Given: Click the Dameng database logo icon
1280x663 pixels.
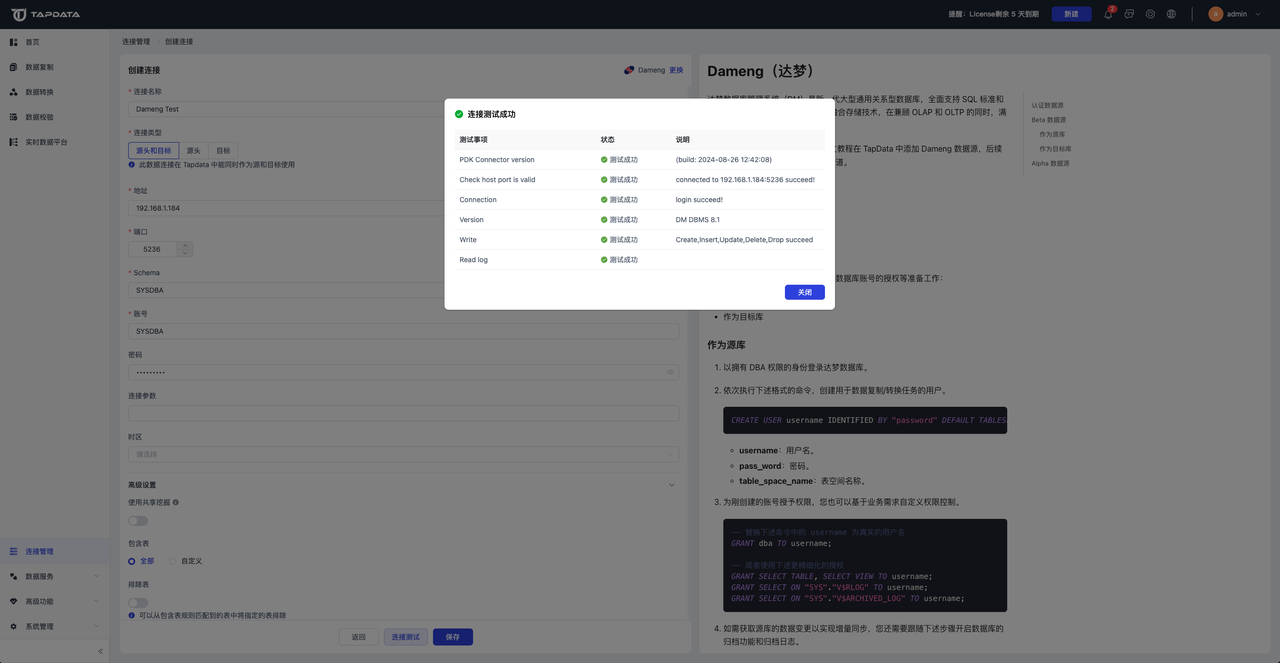Looking at the screenshot, I should coord(629,70).
